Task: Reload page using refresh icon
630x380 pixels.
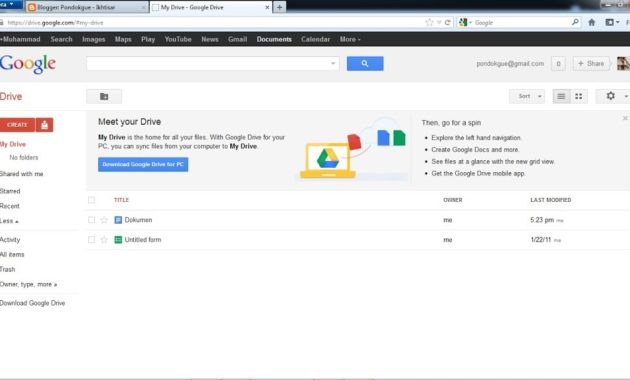Action: pos(447,22)
